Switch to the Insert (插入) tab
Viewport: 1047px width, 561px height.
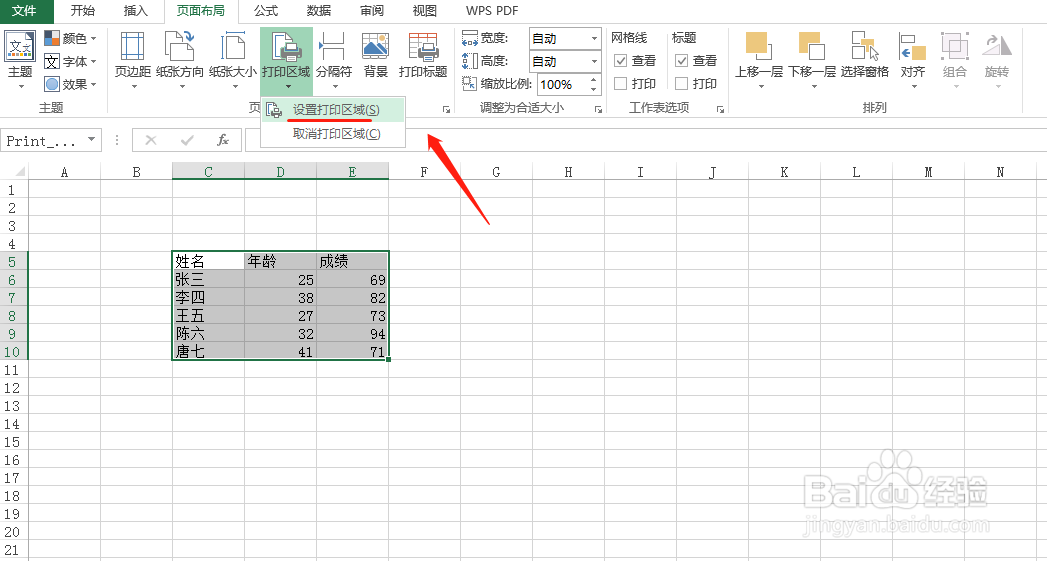pos(136,11)
